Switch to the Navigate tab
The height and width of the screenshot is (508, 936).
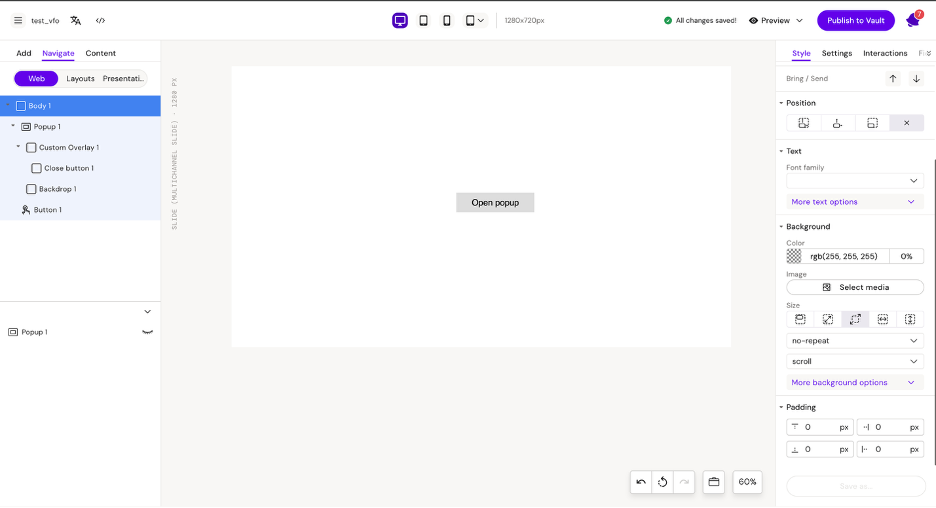click(x=58, y=53)
